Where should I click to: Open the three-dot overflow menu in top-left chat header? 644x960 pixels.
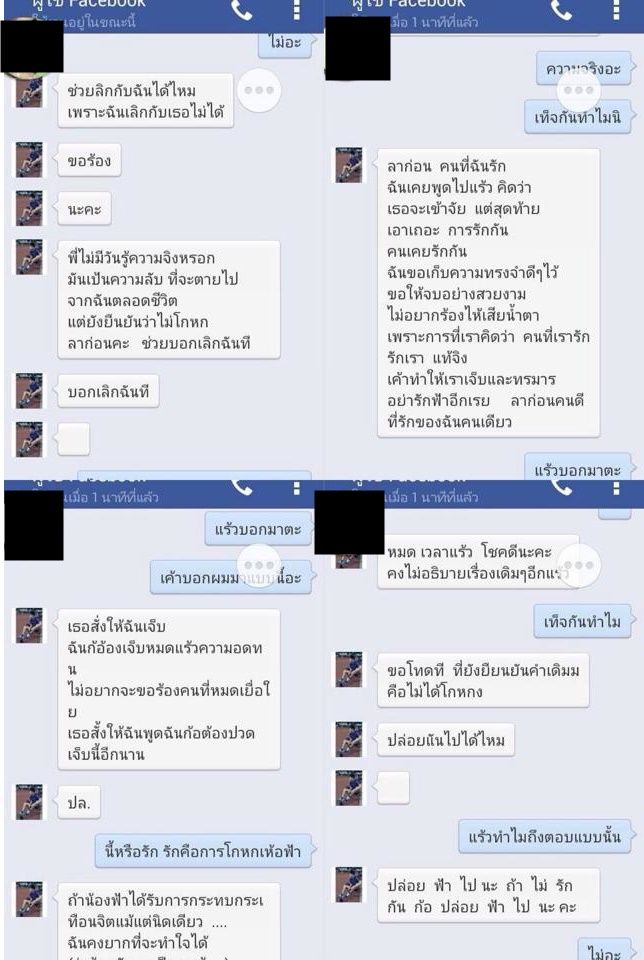296,9
